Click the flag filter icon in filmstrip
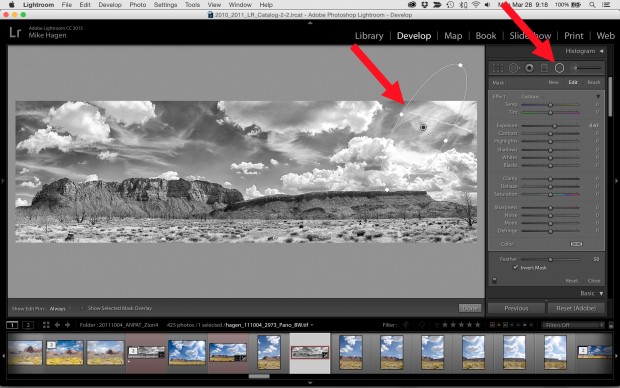620x388 pixels. tap(406, 325)
